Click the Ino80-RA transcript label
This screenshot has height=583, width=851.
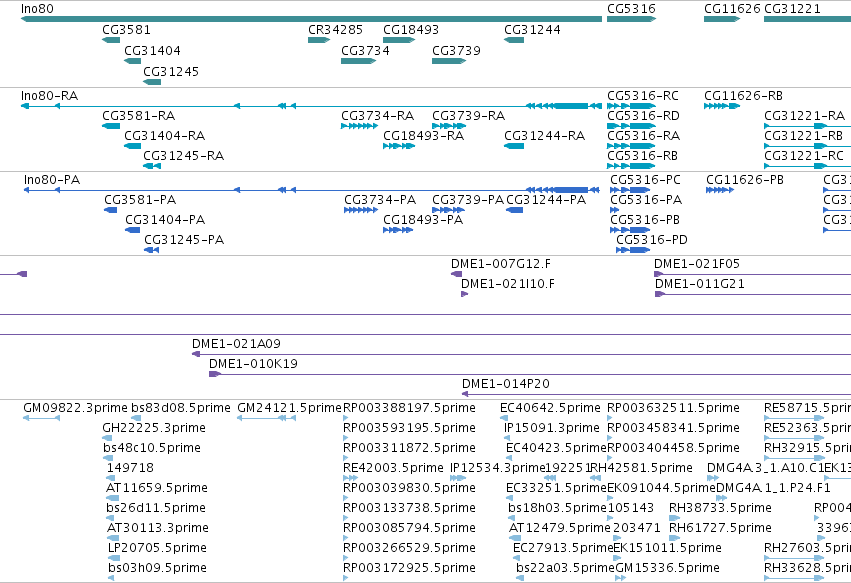(49, 96)
